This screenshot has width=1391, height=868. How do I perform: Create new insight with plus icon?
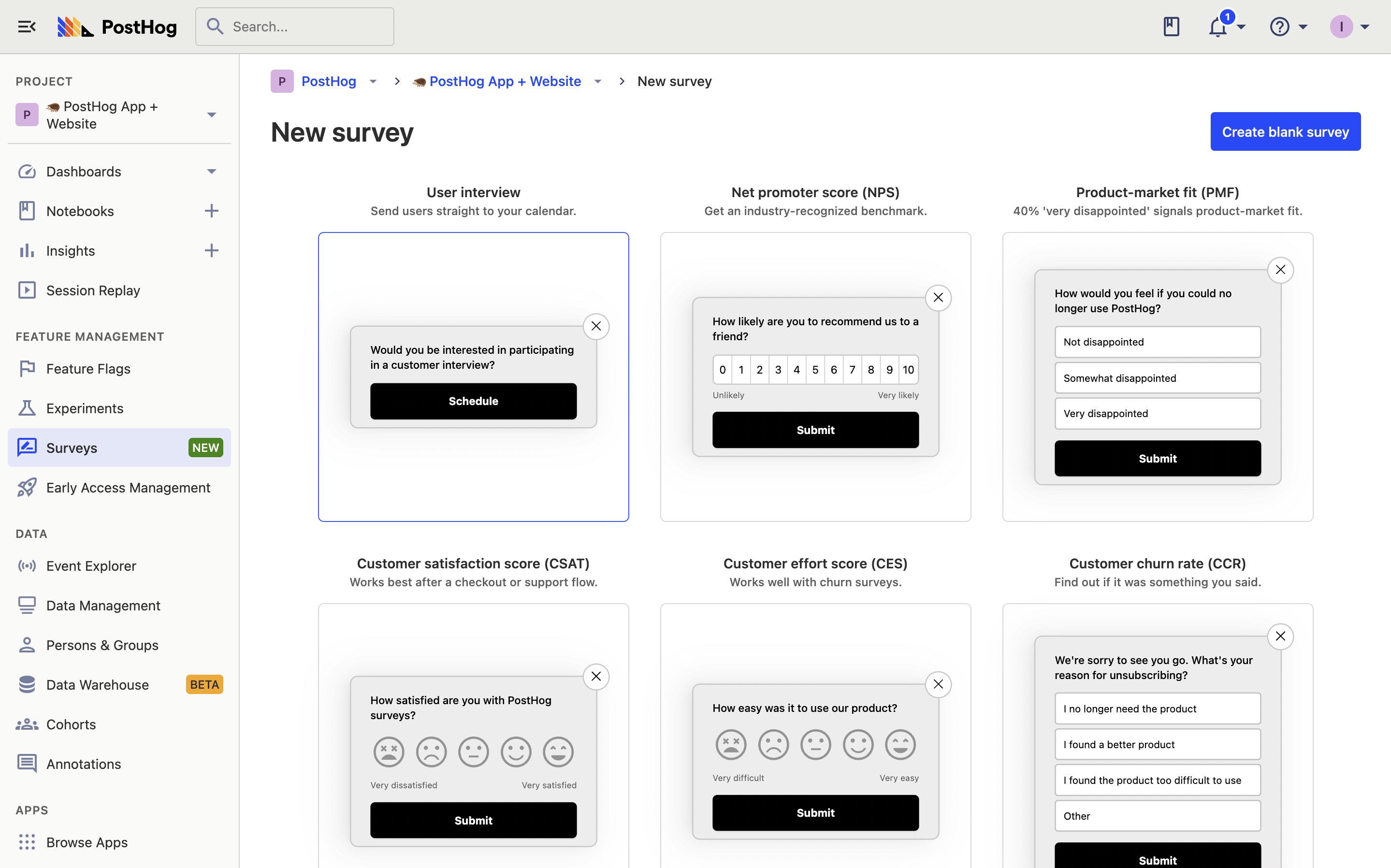tap(211, 250)
